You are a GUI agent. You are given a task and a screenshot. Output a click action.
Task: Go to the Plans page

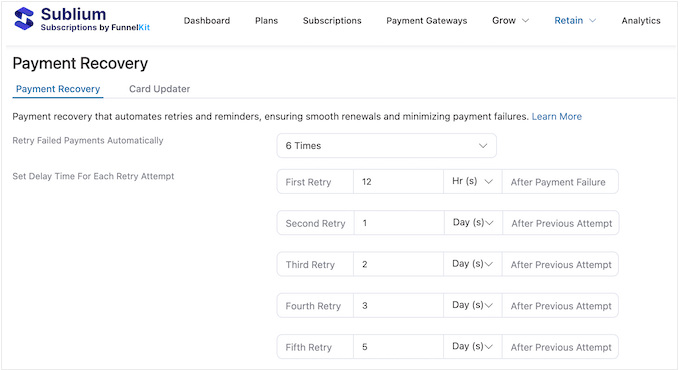(266, 20)
